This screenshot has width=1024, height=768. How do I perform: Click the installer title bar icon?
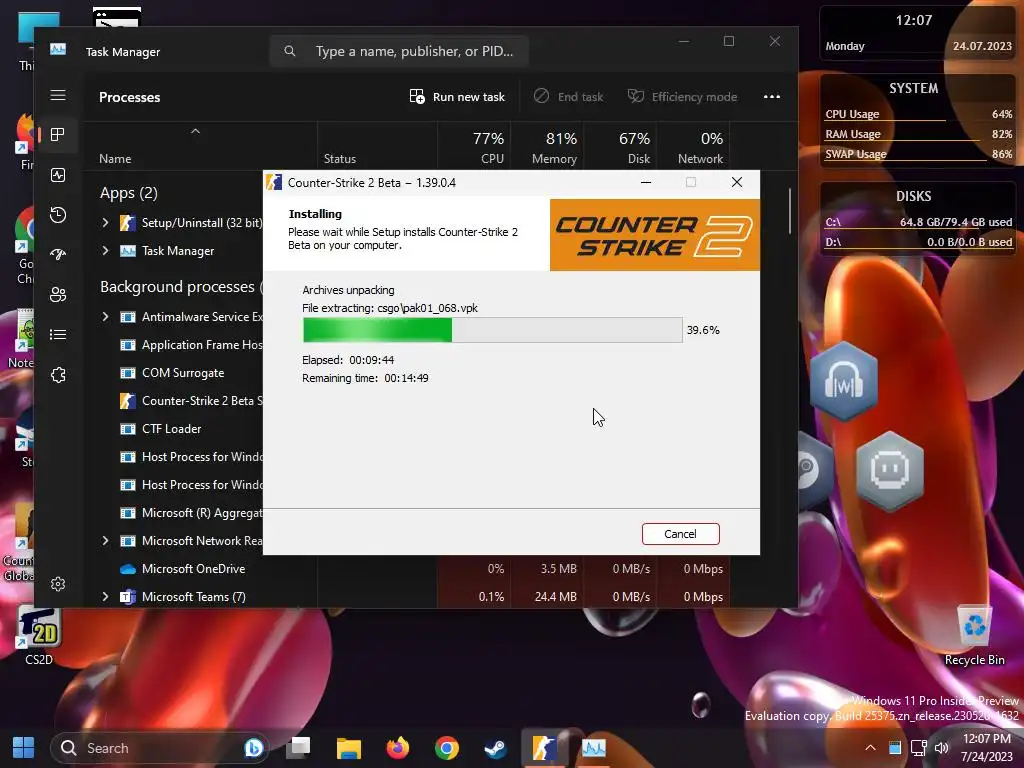(275, 182)
